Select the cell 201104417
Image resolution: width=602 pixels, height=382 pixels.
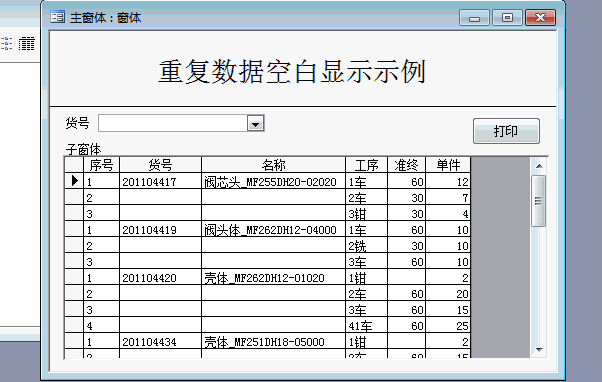[x=160, y=181]
